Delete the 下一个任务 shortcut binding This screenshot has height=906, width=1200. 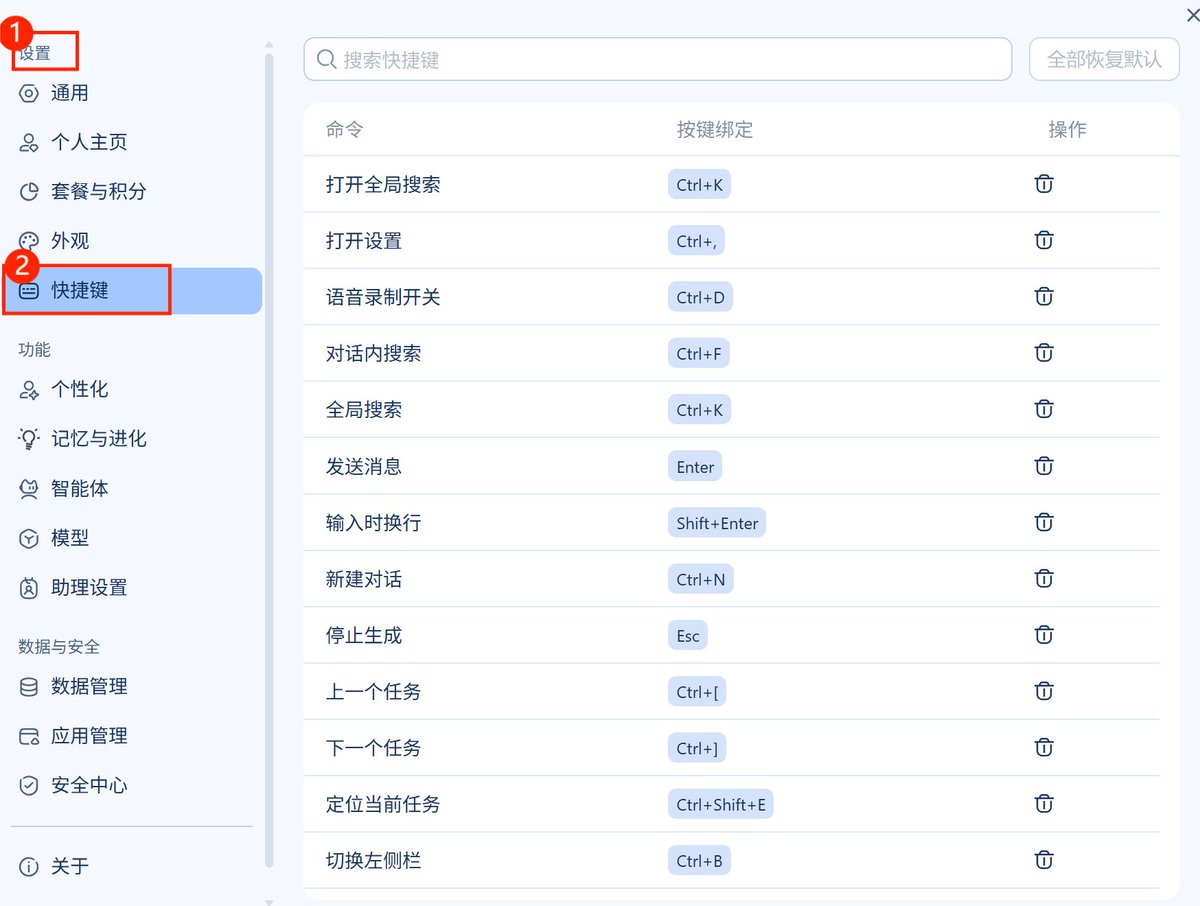point(1044,747)
